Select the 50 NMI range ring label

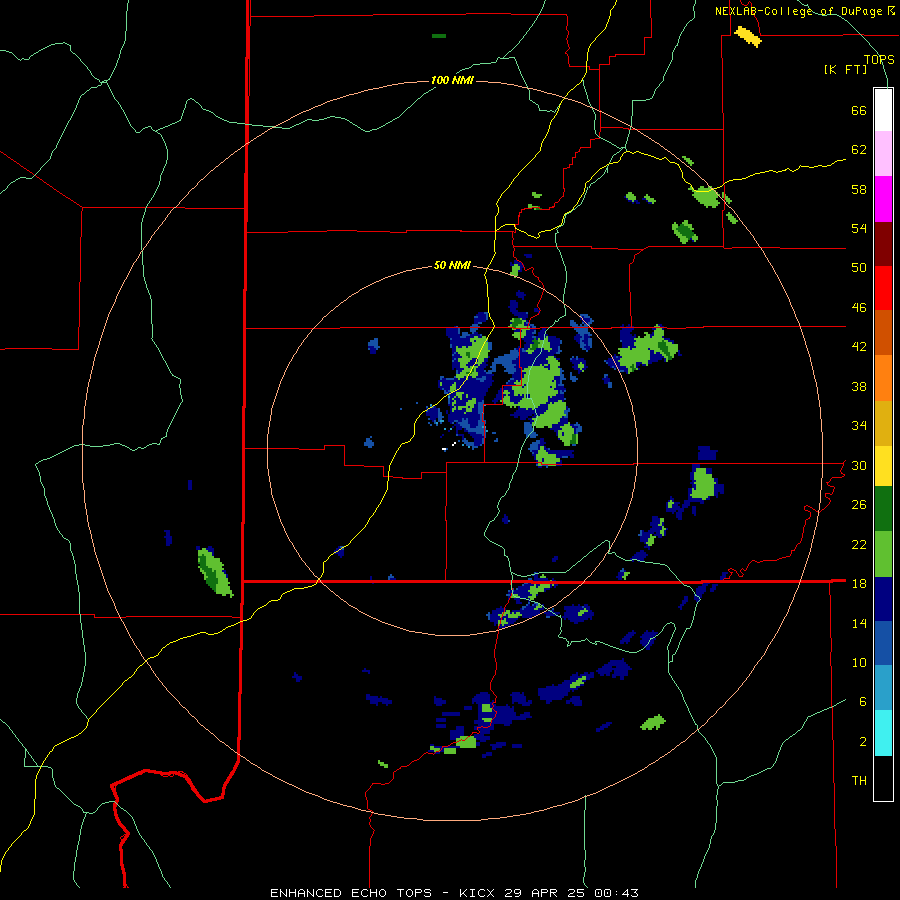click(452, 265)
